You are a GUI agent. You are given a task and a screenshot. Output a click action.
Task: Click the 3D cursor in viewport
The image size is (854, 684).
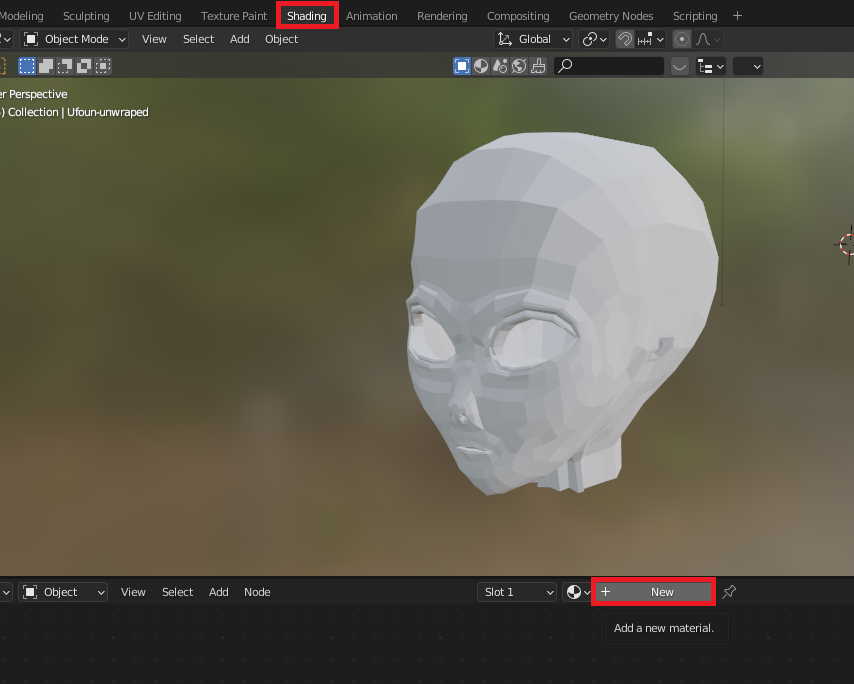pyautogui.click(x=847, y=243)
